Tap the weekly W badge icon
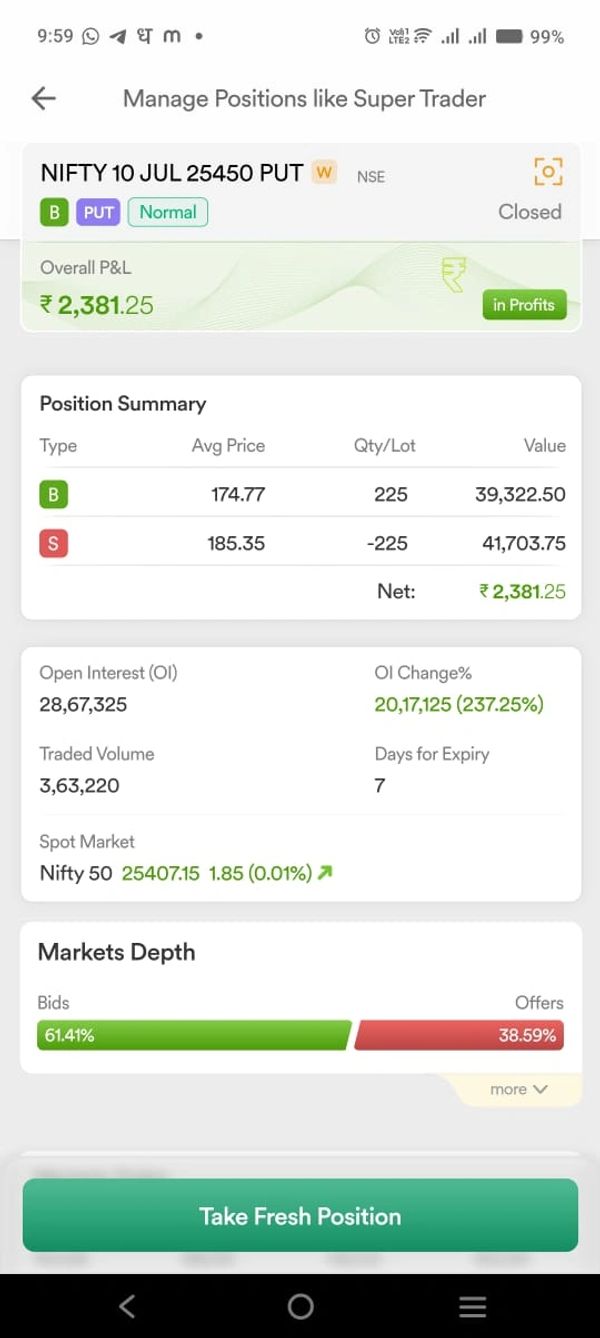The width and height of the screenshot is (600, 1338). (x=324, y=172)
